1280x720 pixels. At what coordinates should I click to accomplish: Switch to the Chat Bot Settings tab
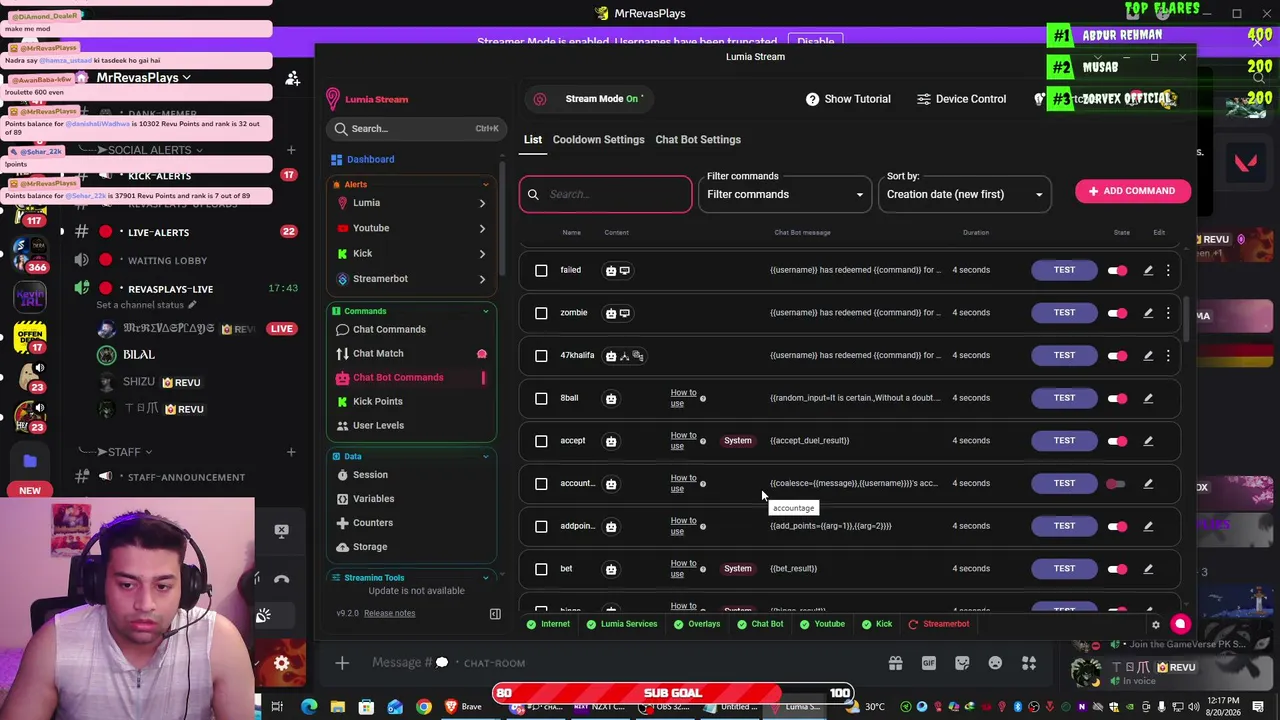[x=698, y=140]
